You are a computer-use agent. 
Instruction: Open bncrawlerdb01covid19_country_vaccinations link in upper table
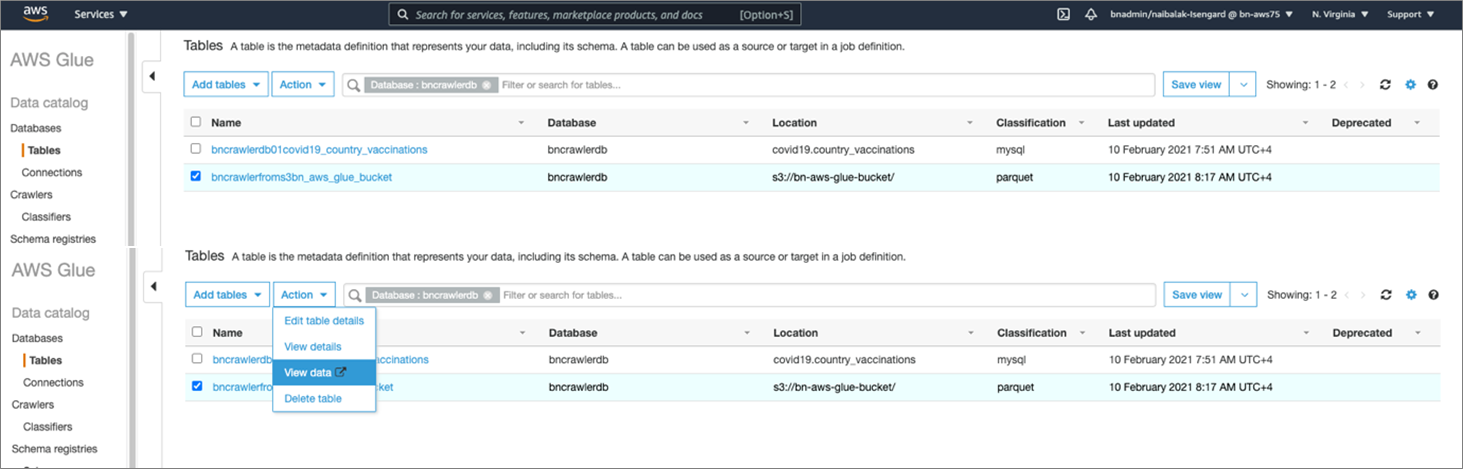(x=319, y=150)
